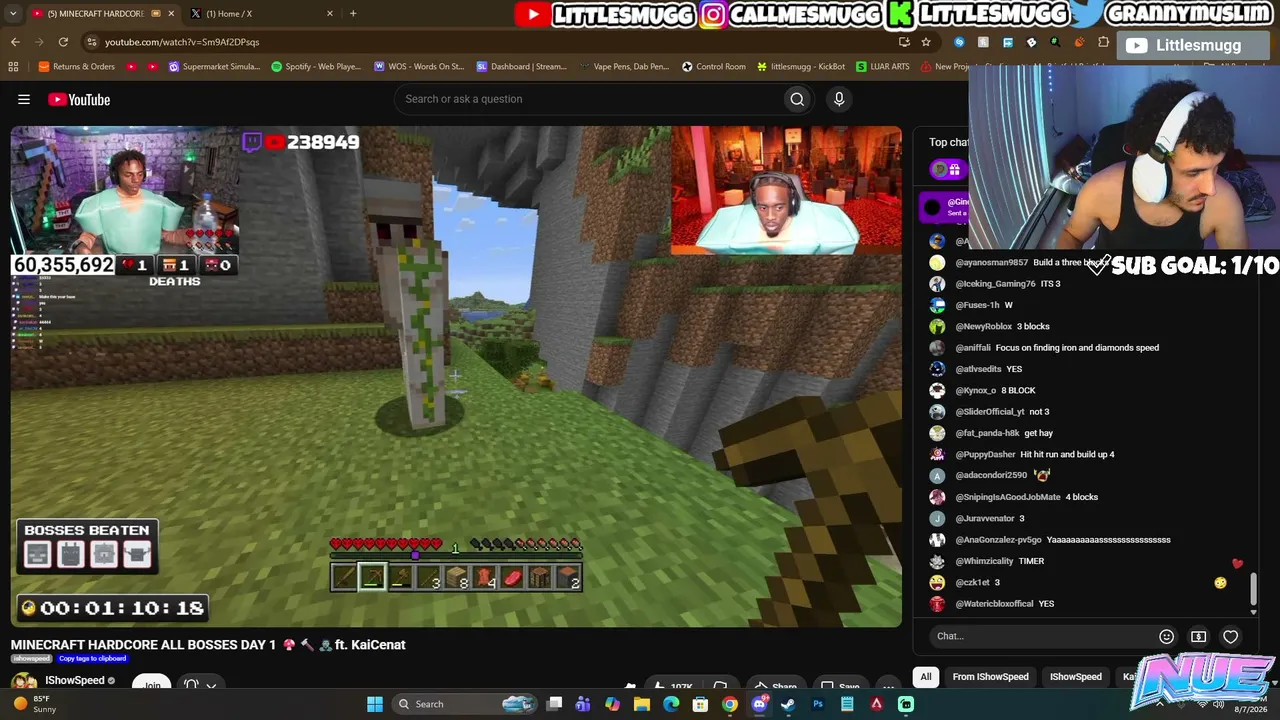
Task: Click the ishowspeed tag badge
Action: (x=31, y=658)
